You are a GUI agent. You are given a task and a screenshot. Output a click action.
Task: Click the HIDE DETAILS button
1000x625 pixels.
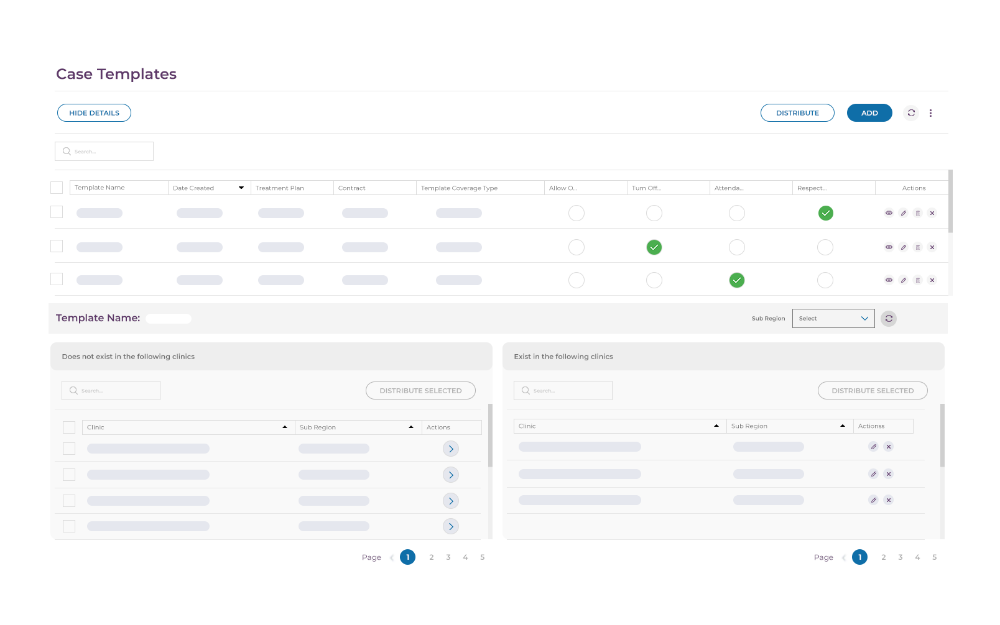click(x=94, y=113)
